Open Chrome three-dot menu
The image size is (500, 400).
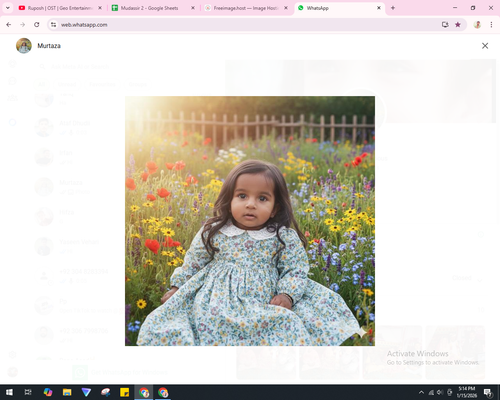click(491, 25)
